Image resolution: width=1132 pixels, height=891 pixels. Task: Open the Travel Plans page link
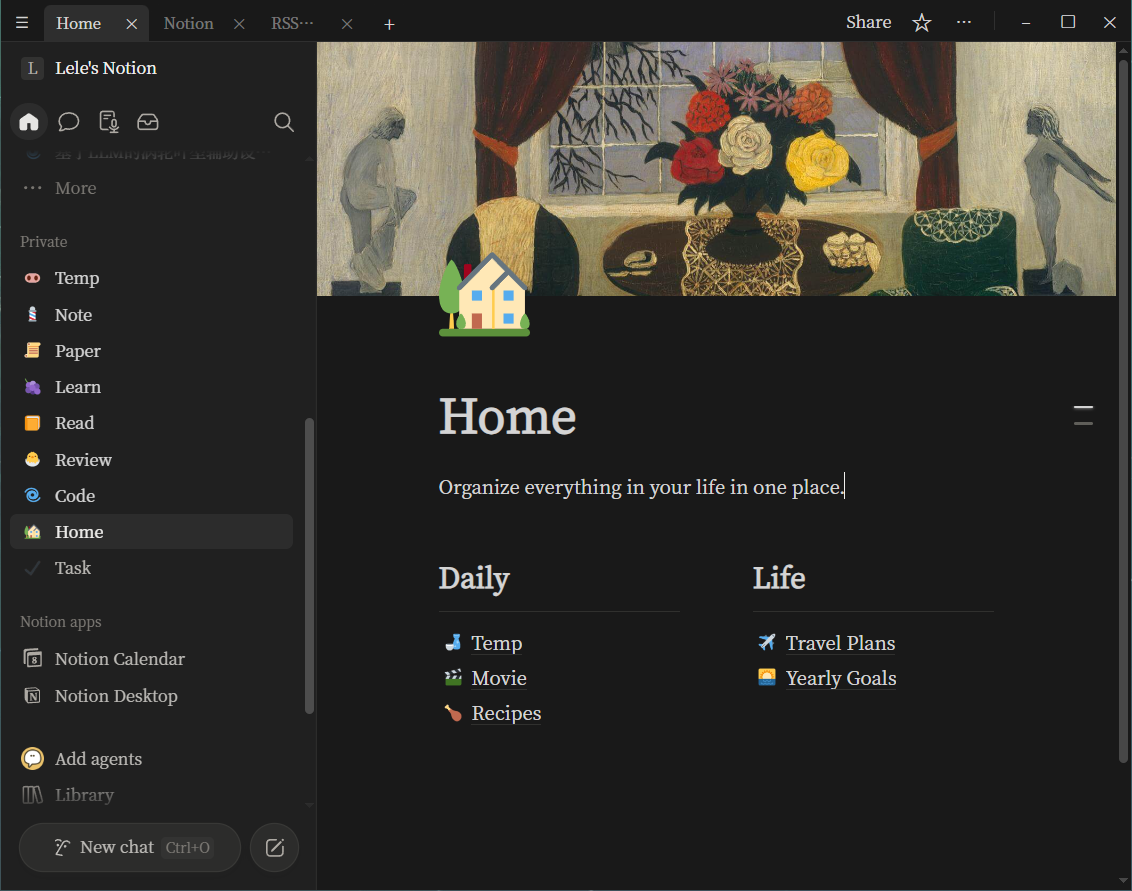[840, 643]
